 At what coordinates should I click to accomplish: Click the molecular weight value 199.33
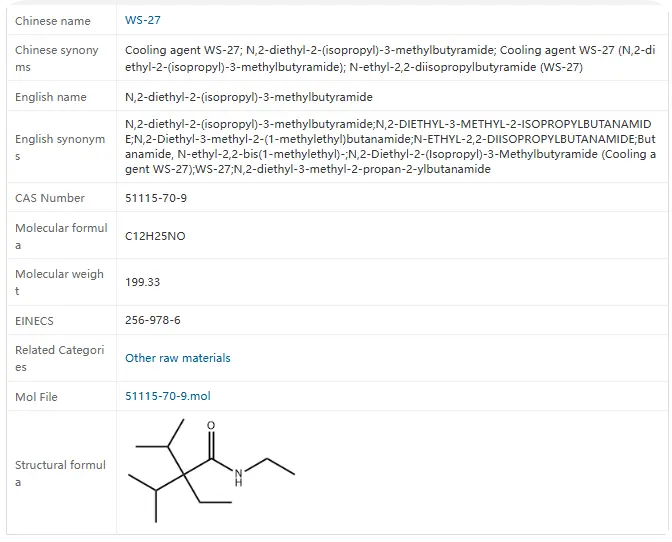142,282
